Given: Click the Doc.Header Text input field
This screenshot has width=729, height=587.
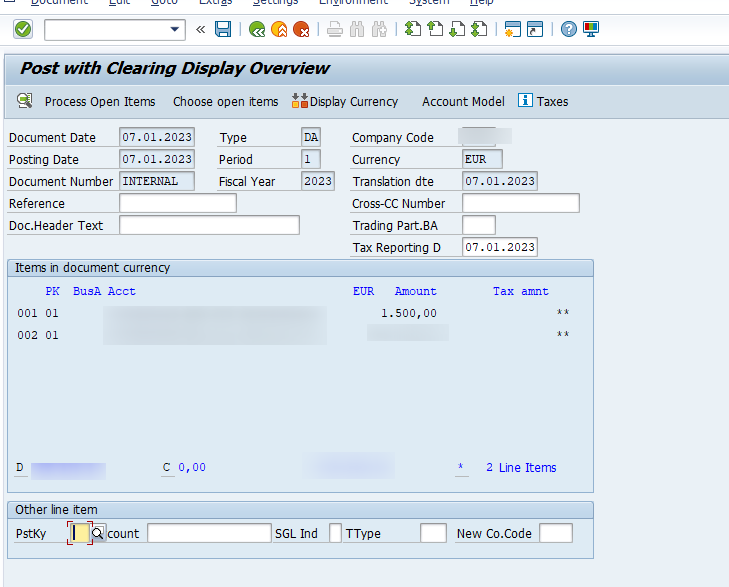Looking at the screenshot, I should [x=209, y=225].
